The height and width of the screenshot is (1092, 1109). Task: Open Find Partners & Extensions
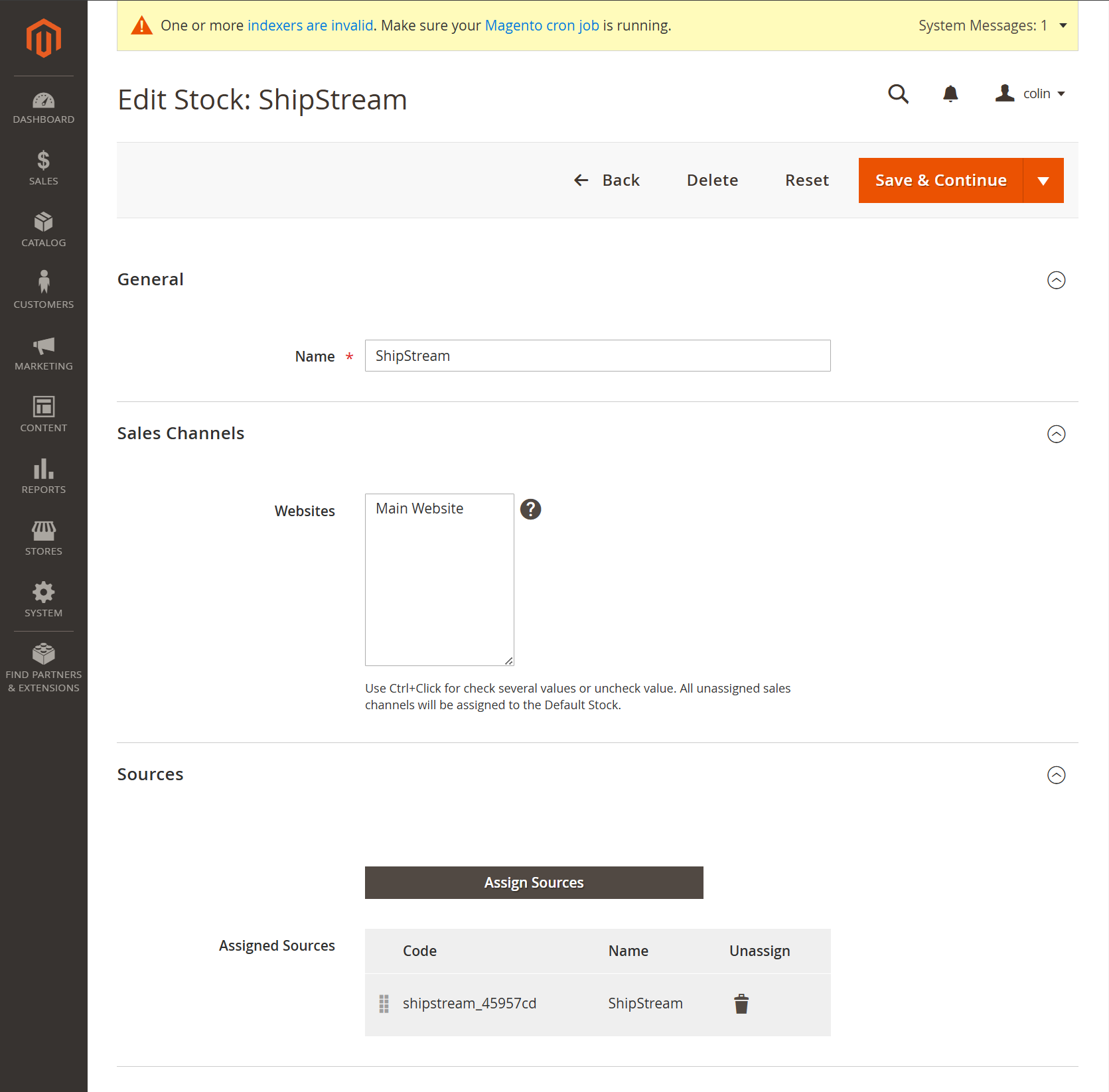point(44,667)
